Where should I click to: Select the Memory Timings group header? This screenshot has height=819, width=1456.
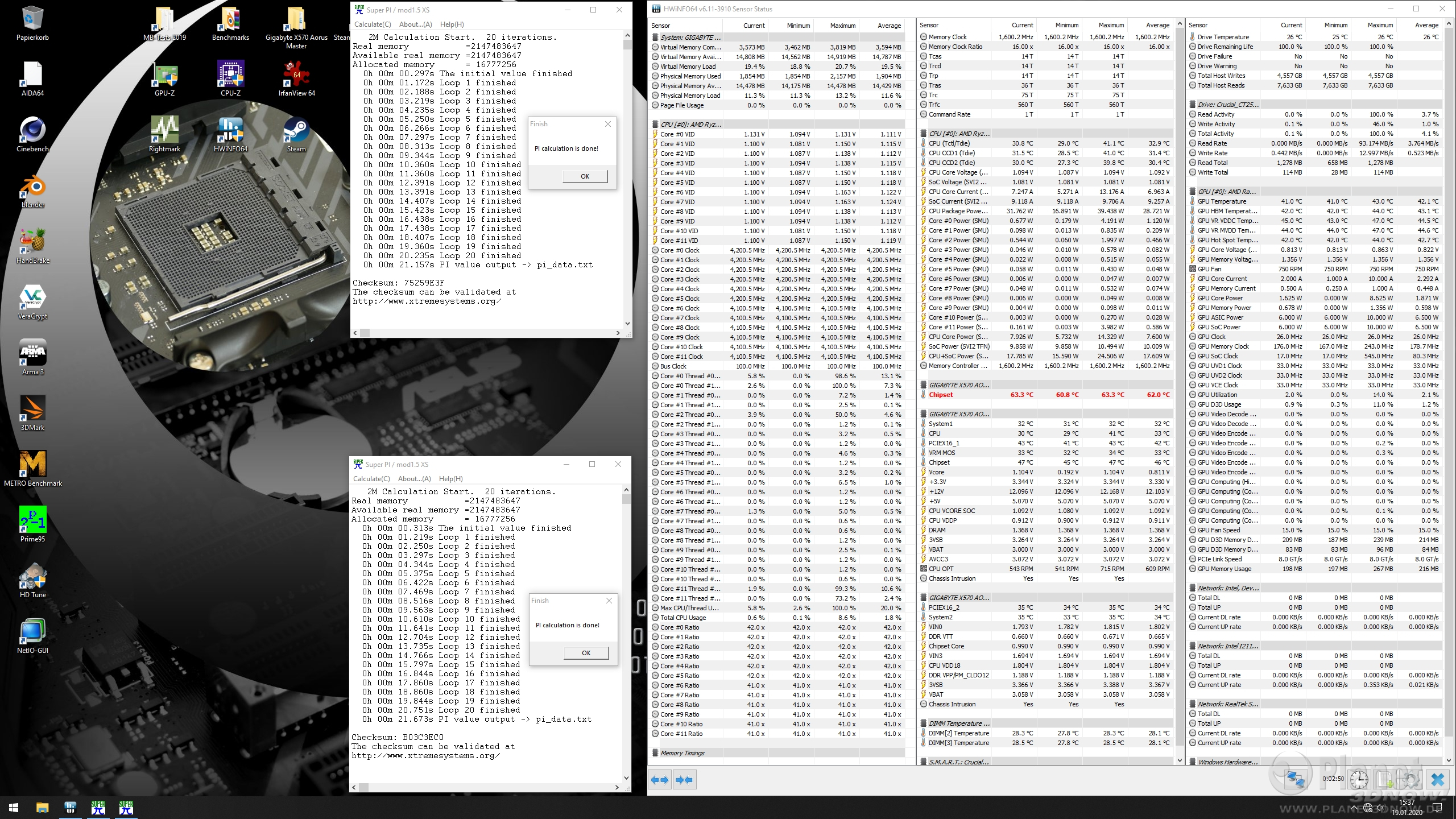point(777,753)
